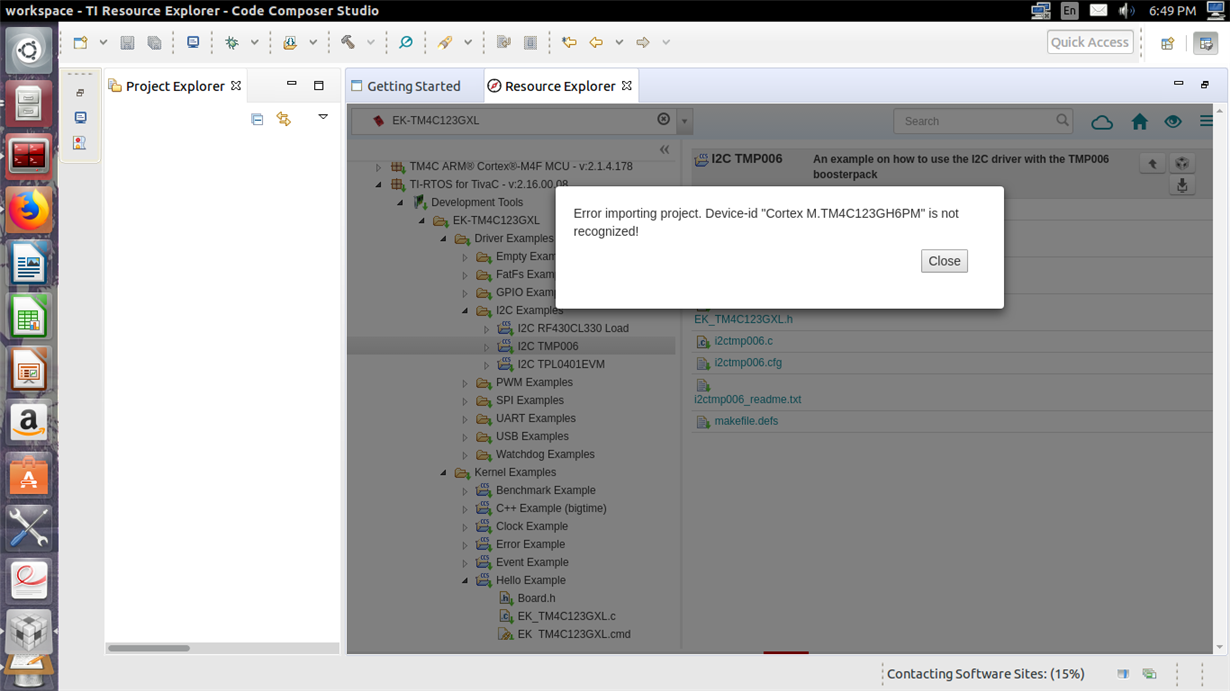Select I2C TPL0401EVM example
Viewport: 1230px width, 691px height.
pos(561,364)
